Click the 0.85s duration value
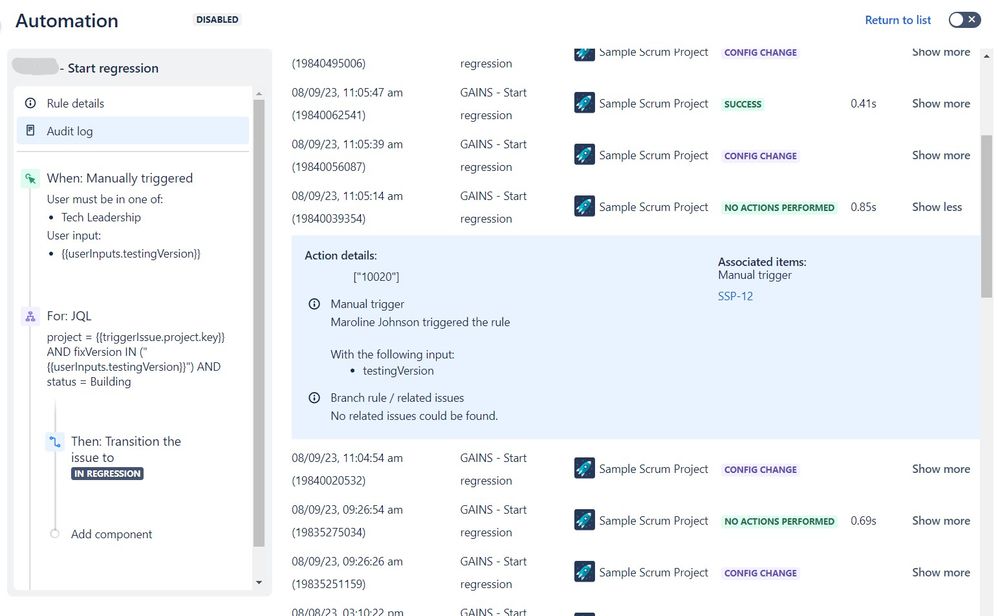 coord(863,207)
